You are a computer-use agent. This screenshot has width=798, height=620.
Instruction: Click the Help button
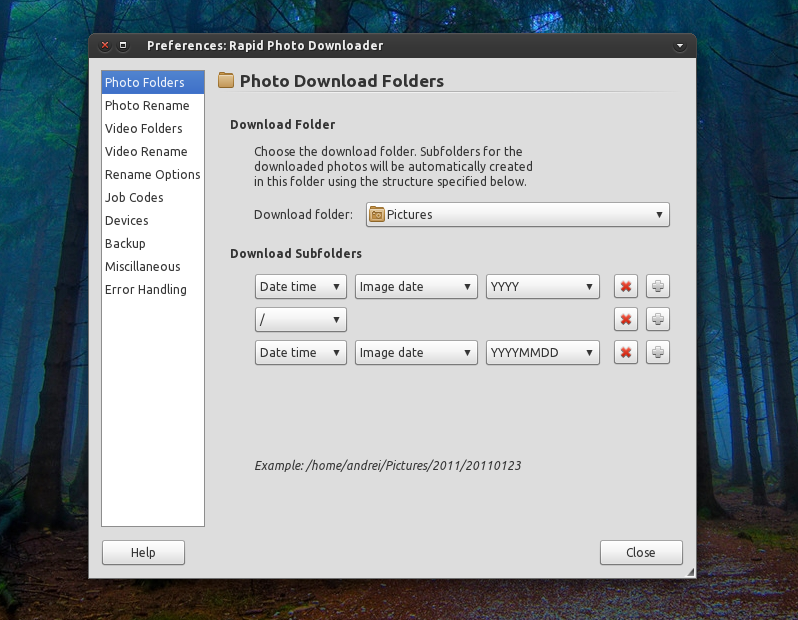pos(143,552)
